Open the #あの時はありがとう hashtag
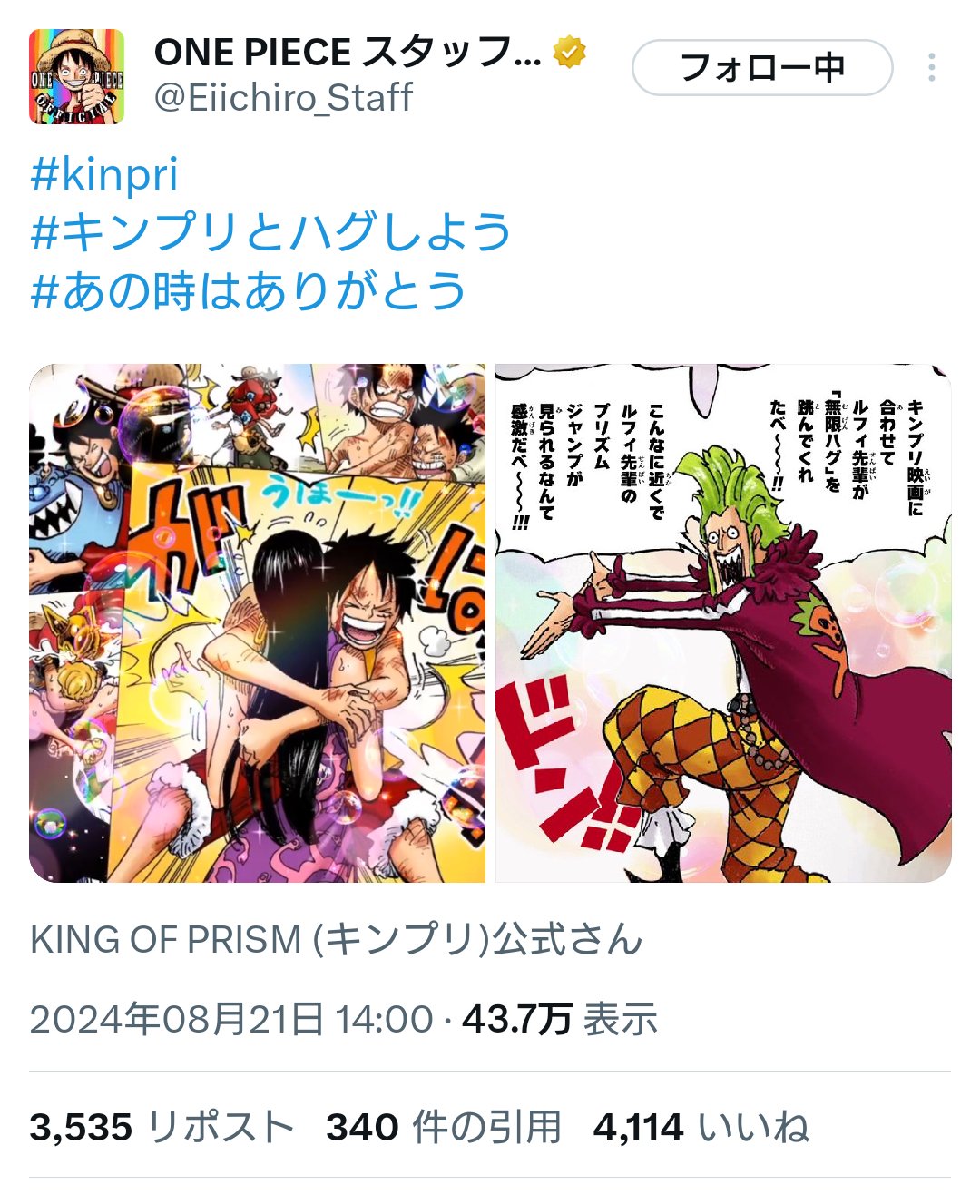This screenshot has height=1204, width=980. (x=249, y=291)
